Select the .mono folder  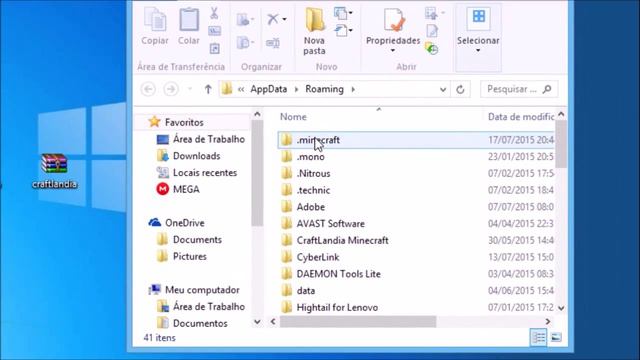[x=311, y=157]
